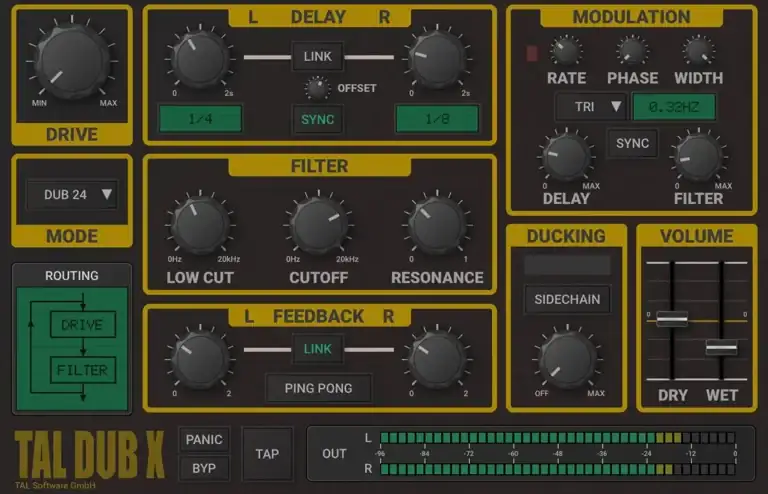Click the DRIVE block in routing diagram
Viewport: 768px width, 494px height.
click(x=83, y=325)
